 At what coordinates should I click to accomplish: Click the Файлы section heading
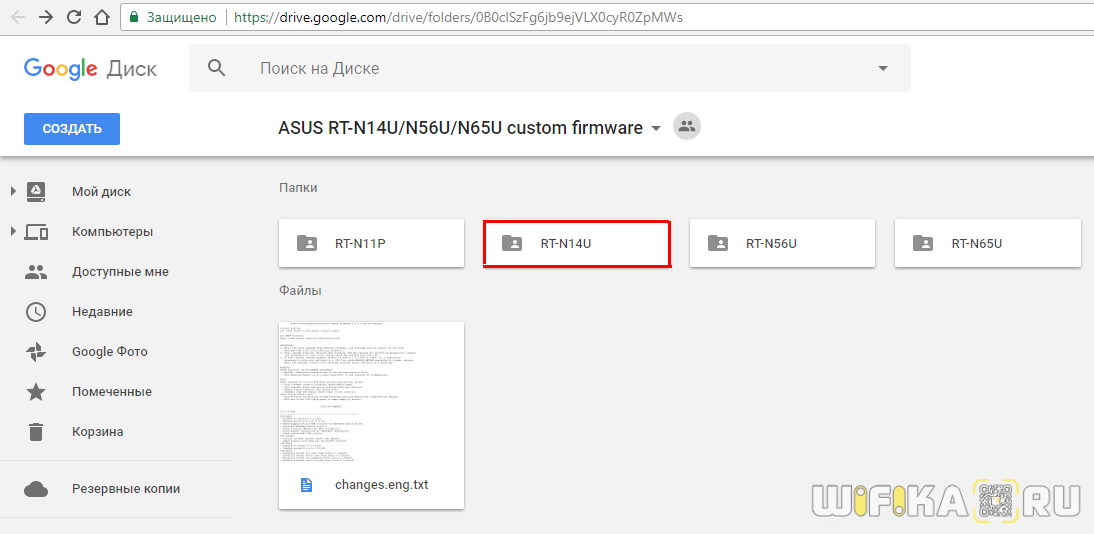(300, 290)
